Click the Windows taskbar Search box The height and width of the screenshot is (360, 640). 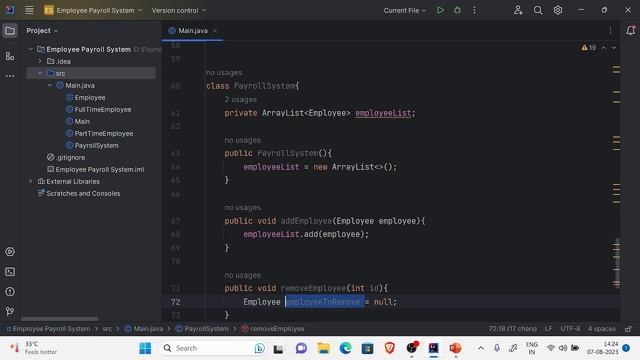click(213, 348)
